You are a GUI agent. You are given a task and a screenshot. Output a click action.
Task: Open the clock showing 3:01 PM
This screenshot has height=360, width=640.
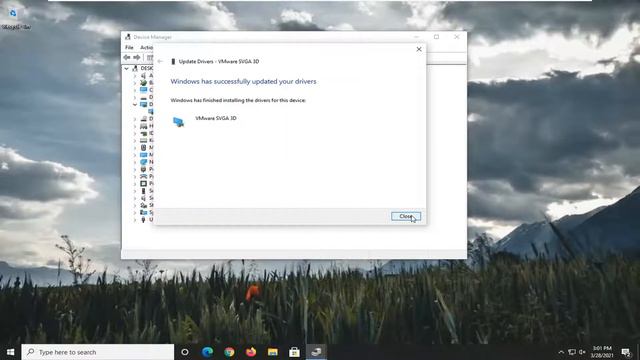point(602,352)
